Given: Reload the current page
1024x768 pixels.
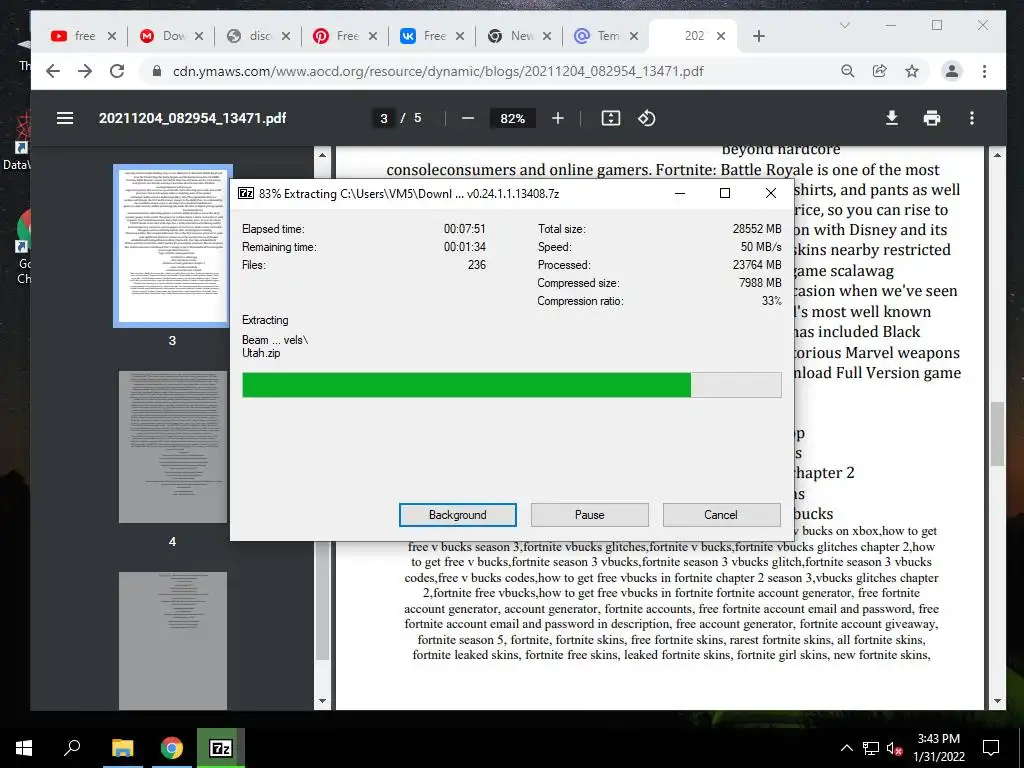Looking at the screenshot, I should click(117, 71).
